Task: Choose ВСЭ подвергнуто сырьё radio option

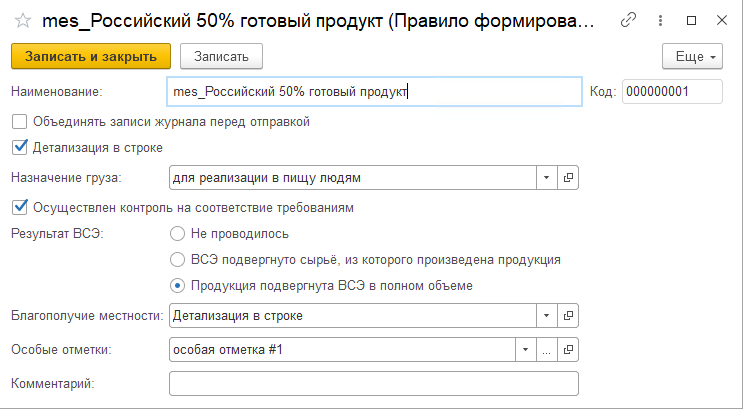Action: [177, 260]
